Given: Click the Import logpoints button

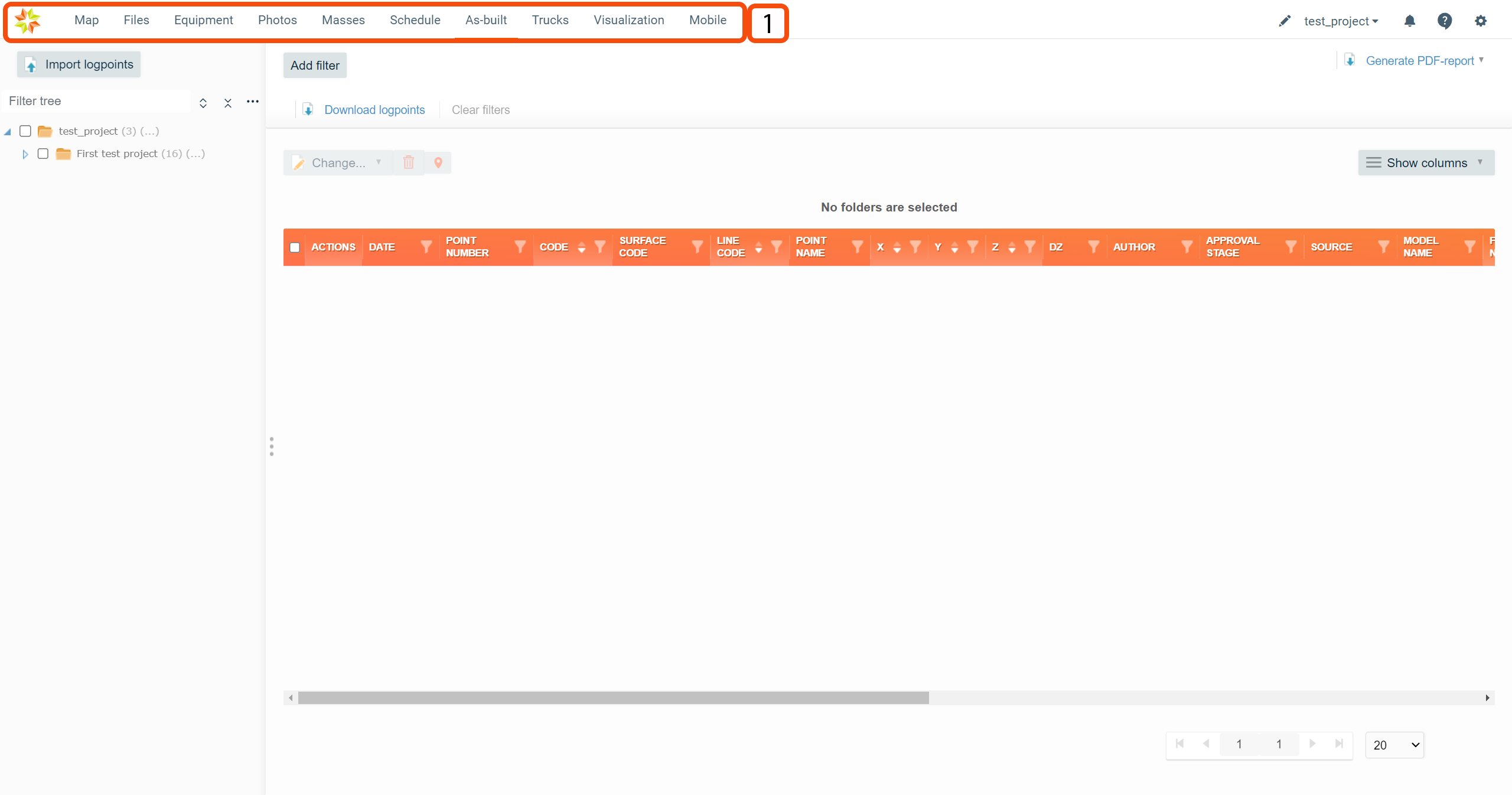Looking at the screenshot, I should point(79,64).
